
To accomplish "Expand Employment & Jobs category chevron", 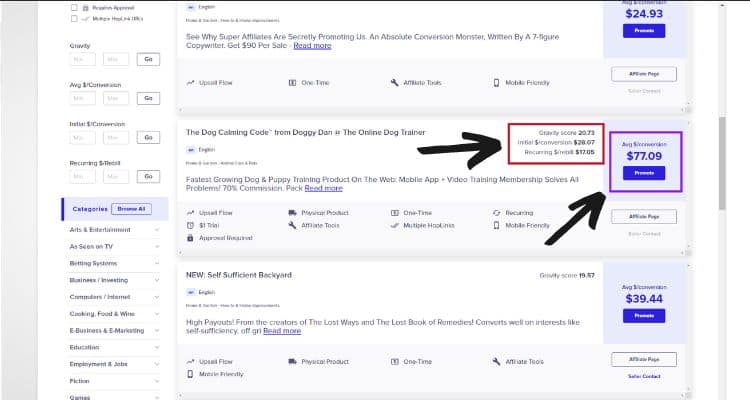I will 157,364.
